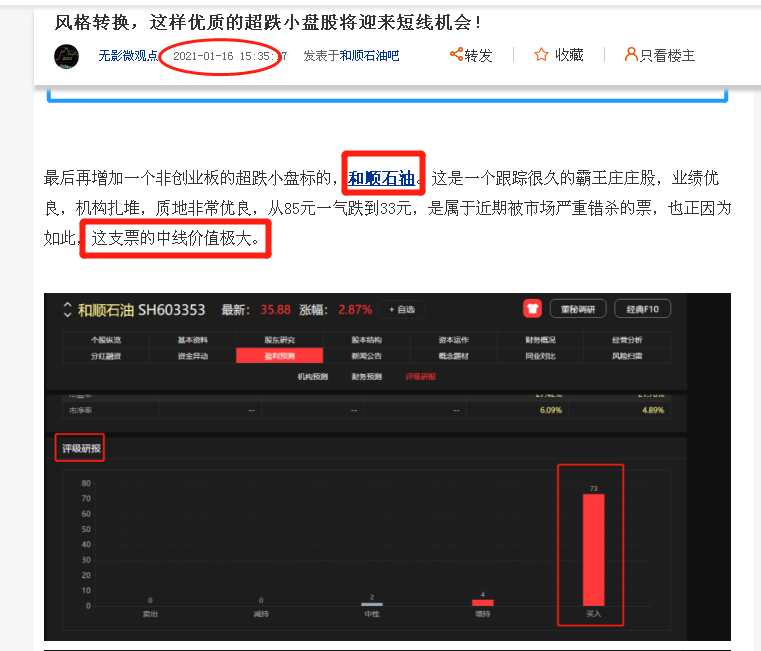The width and height of the screenshot is (761, 651).
Task: Click the stock code SH603353
Action: coord(172,310)
